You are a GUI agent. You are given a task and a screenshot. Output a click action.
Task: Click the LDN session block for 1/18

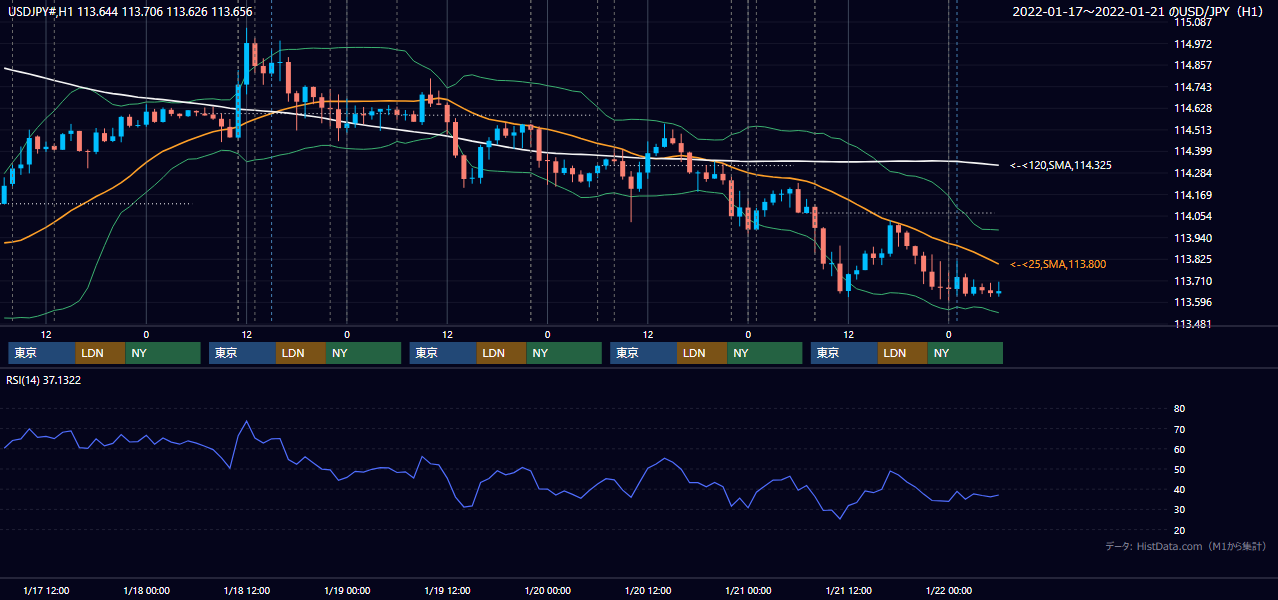click(x=302, y=353)
